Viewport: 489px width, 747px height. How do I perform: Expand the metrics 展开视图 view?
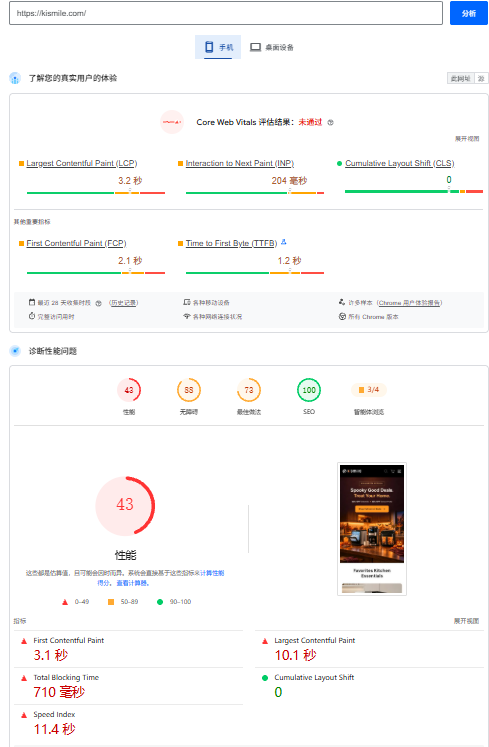pyautogui.click(x=466, y=621)
